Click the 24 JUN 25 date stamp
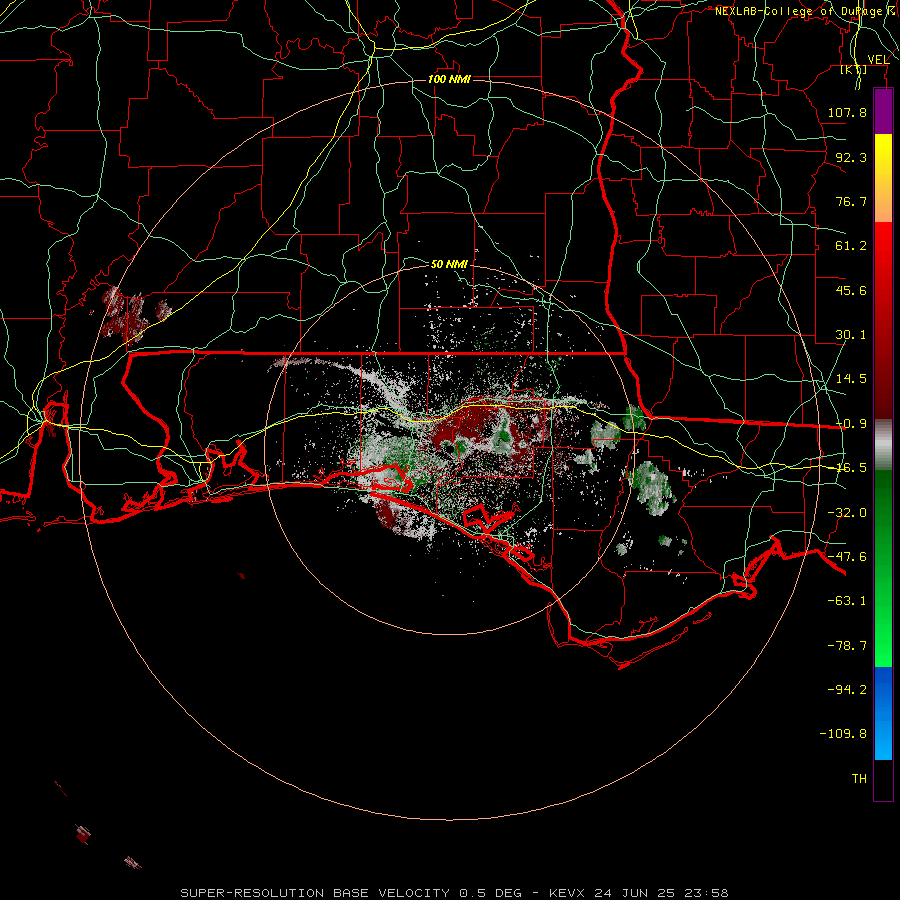Screen dimensions: 900x900 pos(634,893)
